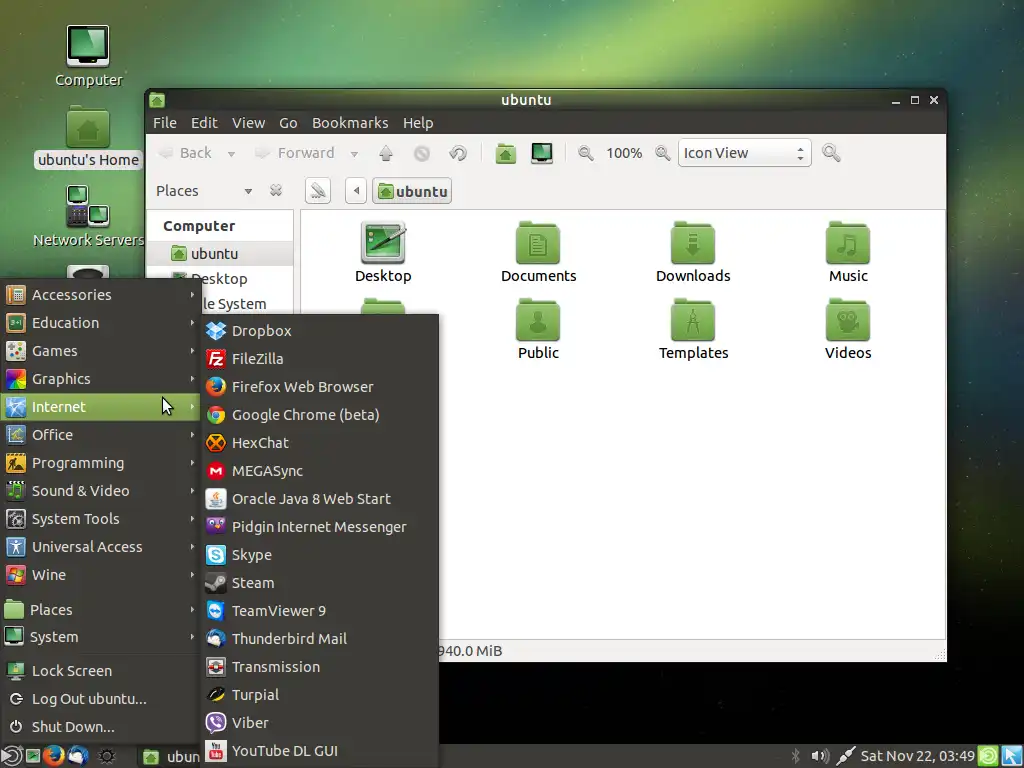Select ubuntu in the Places sidebar
The height and width of the screenshot is (768, 1024).
tap(220, 254)
